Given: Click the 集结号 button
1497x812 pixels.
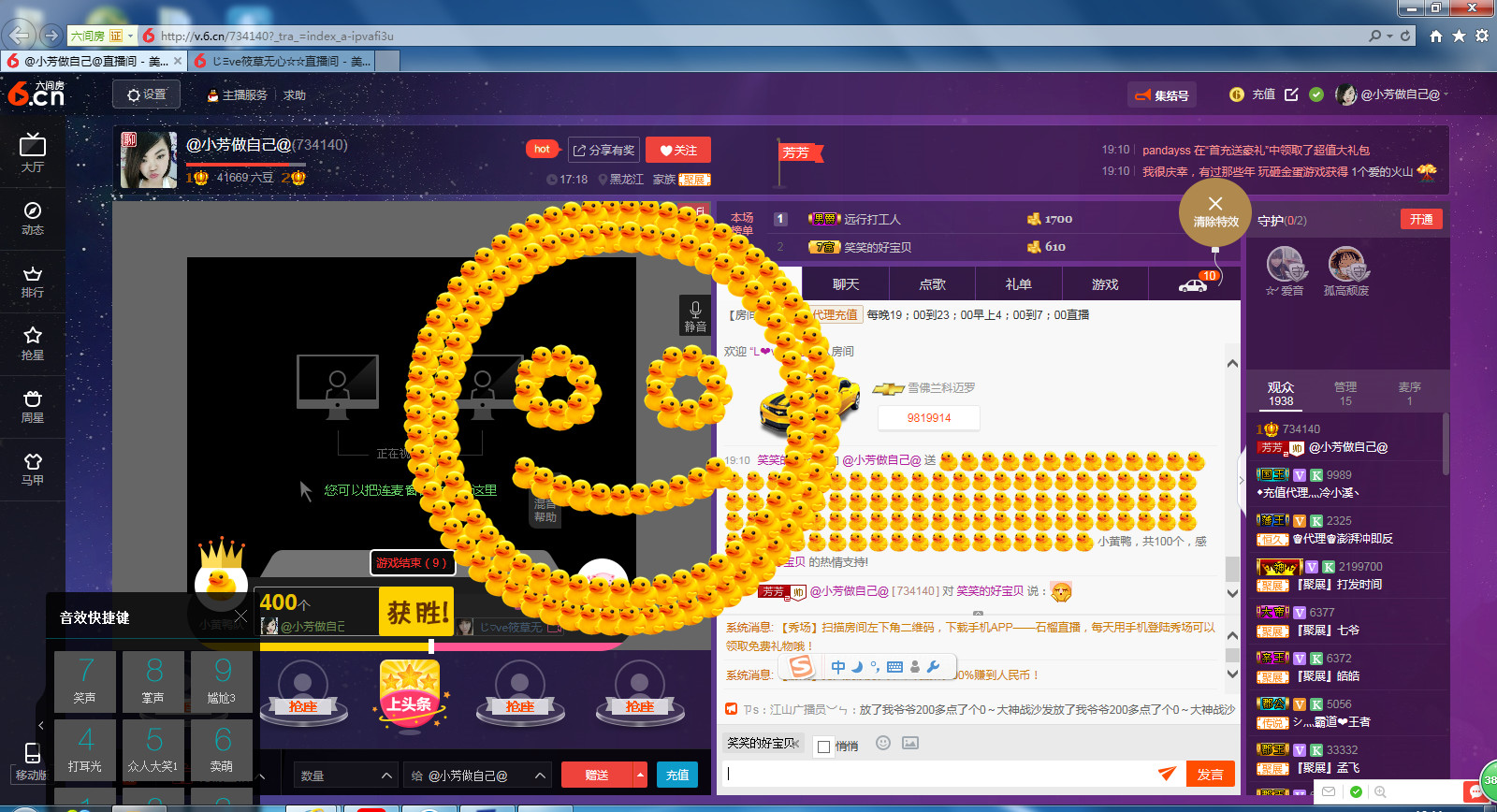Looking at the screenshot, I should click(x=1162, y=95).
